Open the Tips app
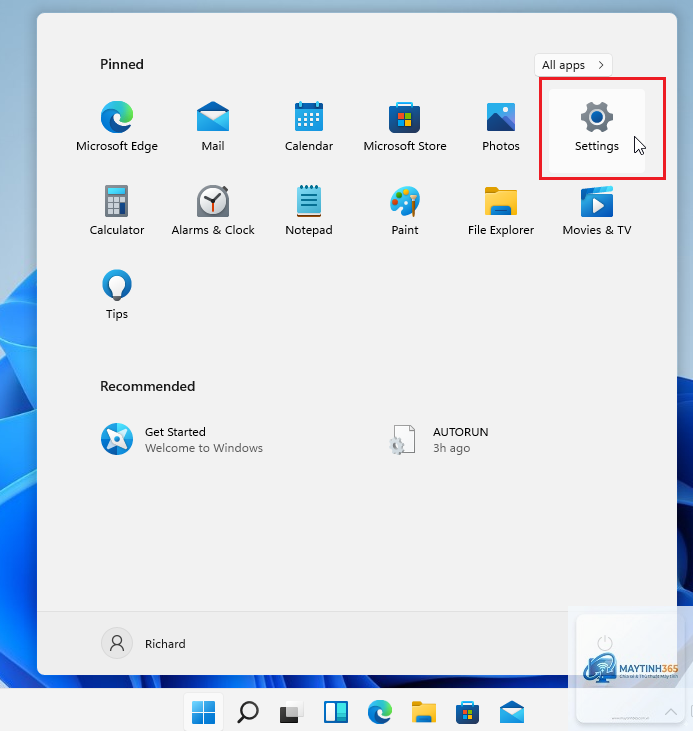Viewport: 693px width, 731px height. (x=117, y=294)
